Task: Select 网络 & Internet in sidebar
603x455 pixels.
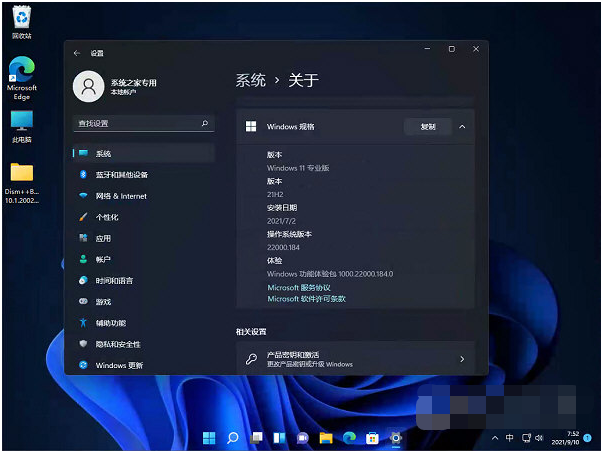Action: pos(121,196)
